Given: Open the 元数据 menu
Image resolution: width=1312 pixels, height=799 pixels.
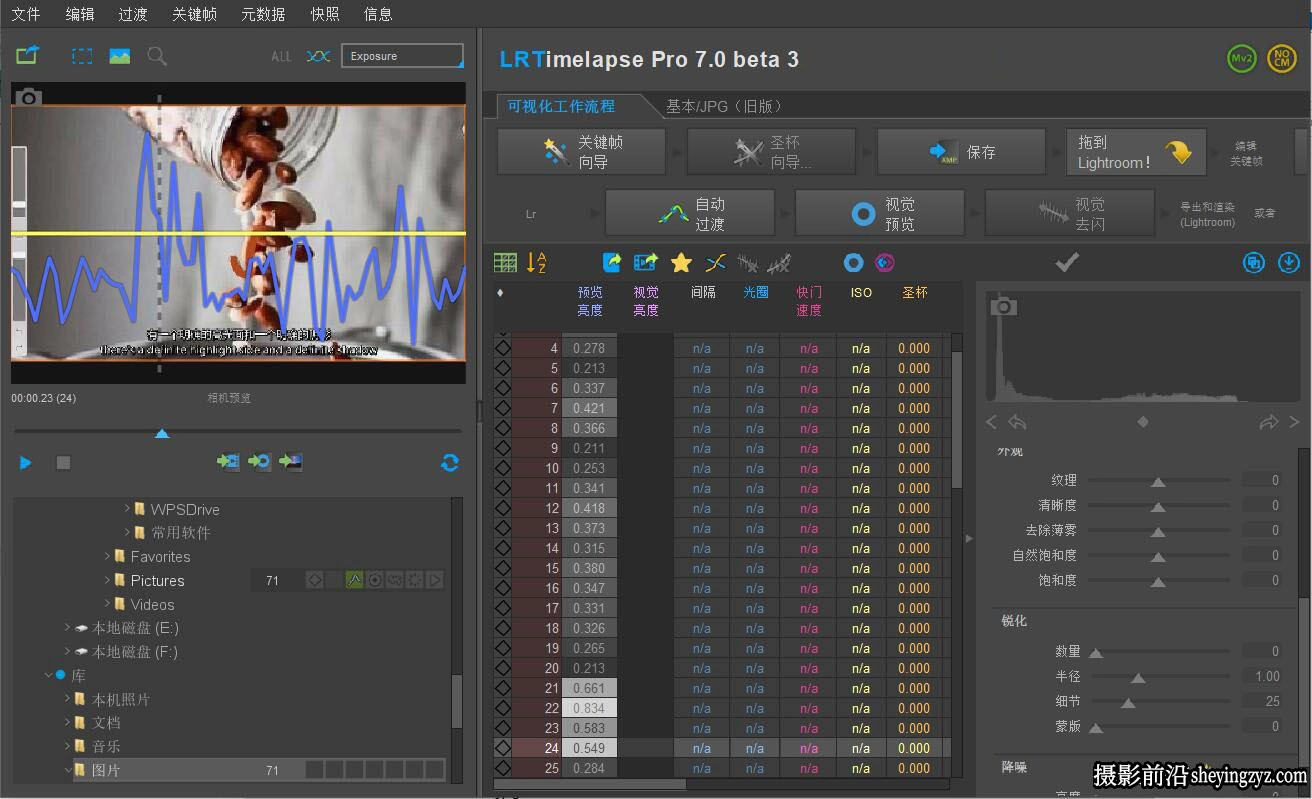Looking at the screenshot, I should pos(263,14).
